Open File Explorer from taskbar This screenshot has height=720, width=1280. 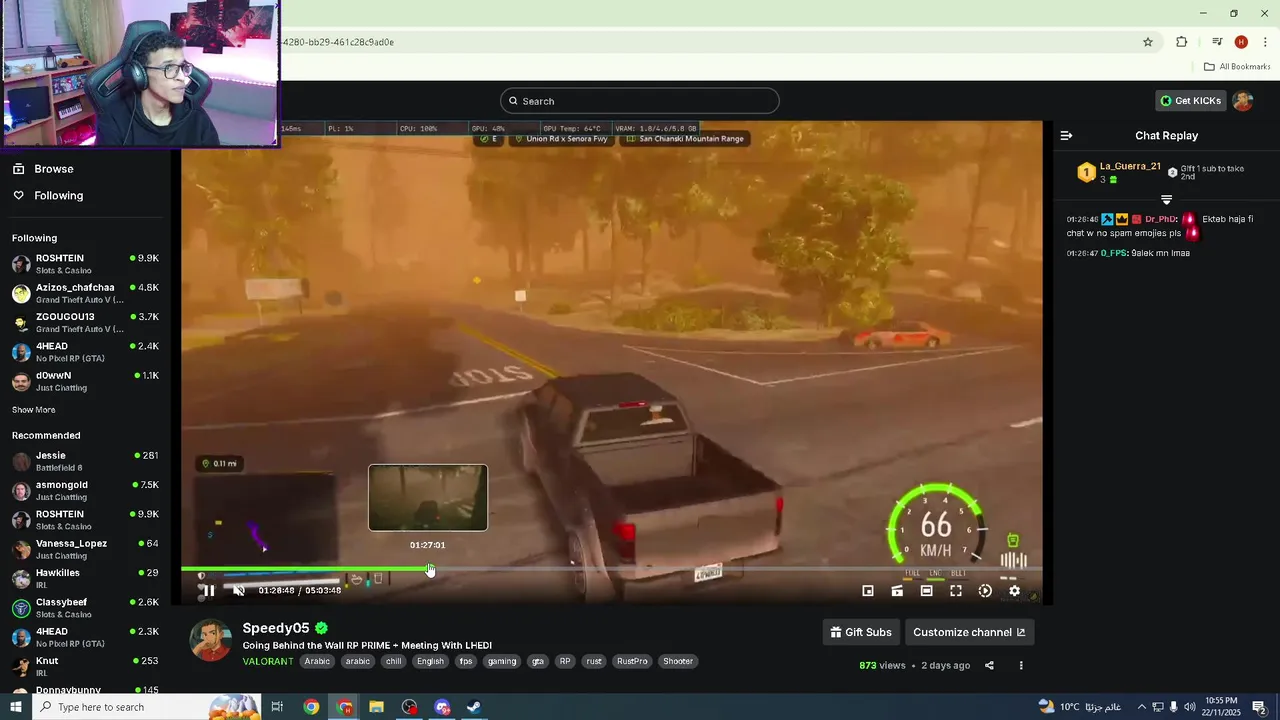coord(376,707)
